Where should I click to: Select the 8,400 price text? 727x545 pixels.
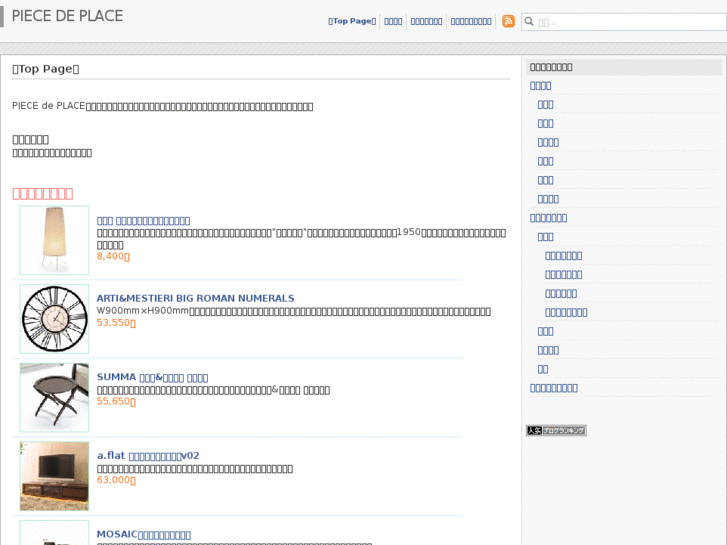coord(113,256)
